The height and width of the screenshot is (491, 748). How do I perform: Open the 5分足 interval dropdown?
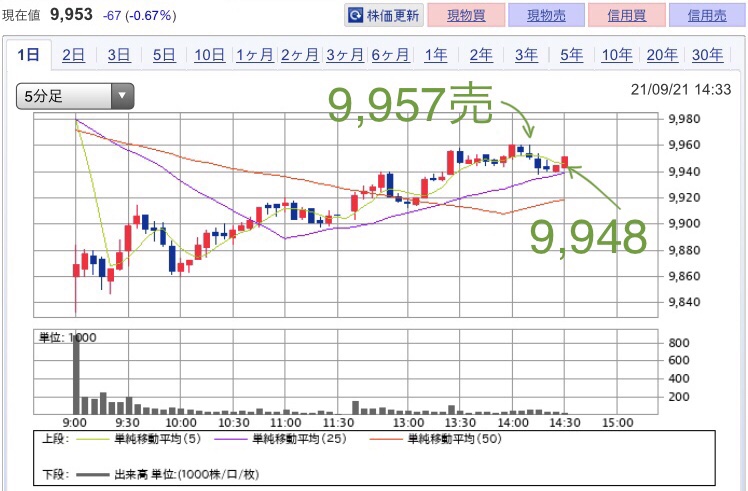point(75,96)
